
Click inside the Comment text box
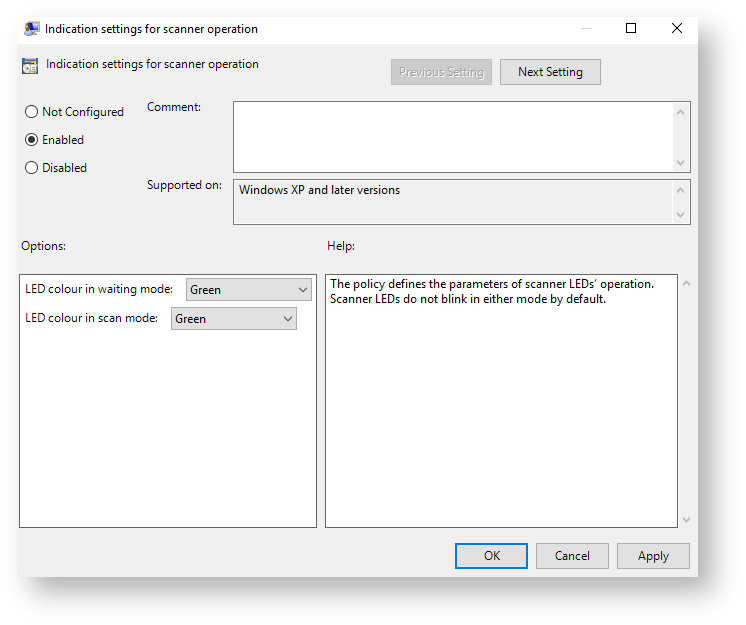(x=452, y=137)
